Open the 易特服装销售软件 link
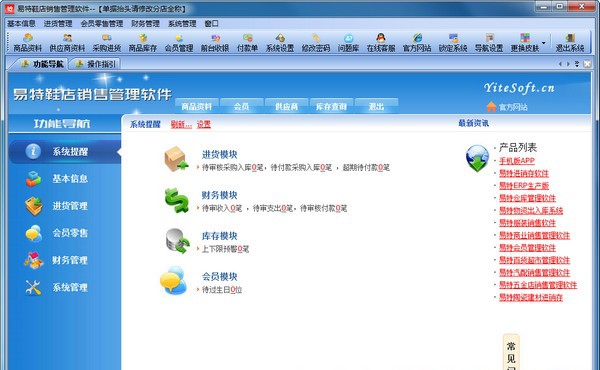600x370 pixels. (x=527, y=223)
